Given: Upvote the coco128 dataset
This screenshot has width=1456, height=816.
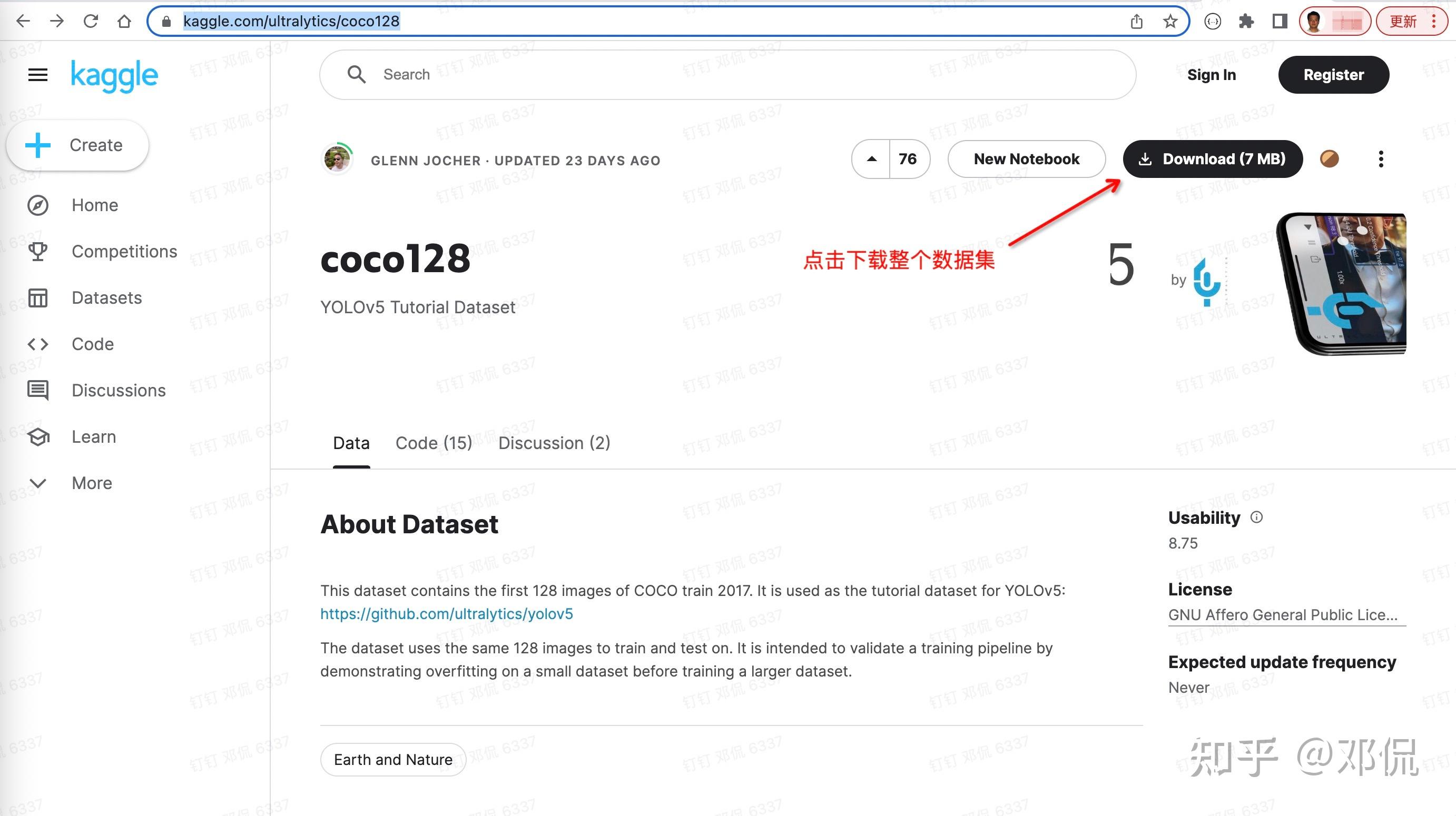Looking at the screenshot, I should 872,158.
